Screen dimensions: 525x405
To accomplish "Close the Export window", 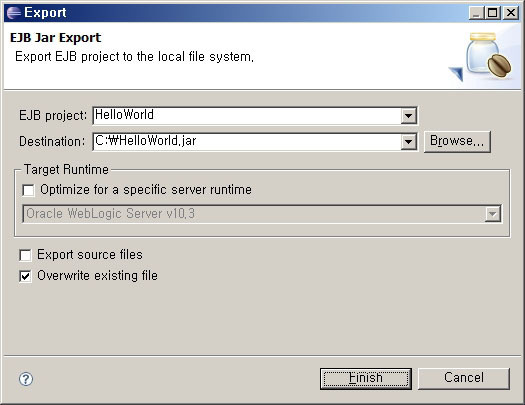I will [x=511, y=13].
